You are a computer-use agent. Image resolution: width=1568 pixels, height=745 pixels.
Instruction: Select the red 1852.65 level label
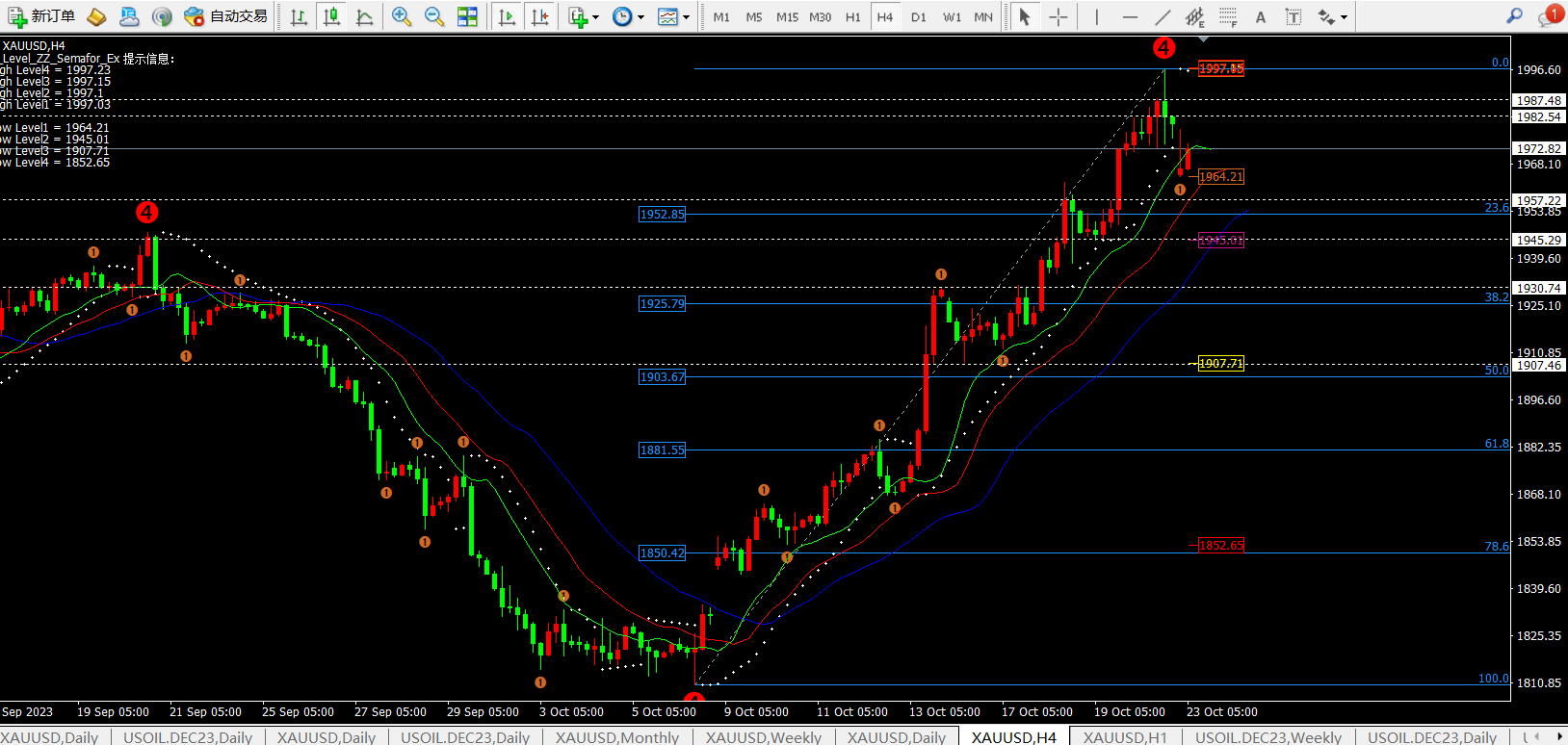(1221, 546)
